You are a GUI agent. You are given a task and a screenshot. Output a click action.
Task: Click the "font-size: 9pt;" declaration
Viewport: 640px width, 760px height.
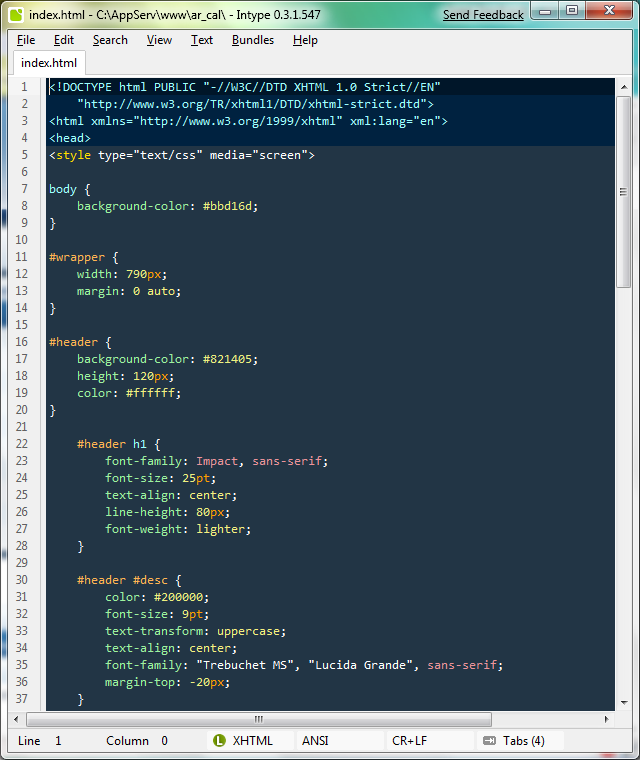coord(157,614)
